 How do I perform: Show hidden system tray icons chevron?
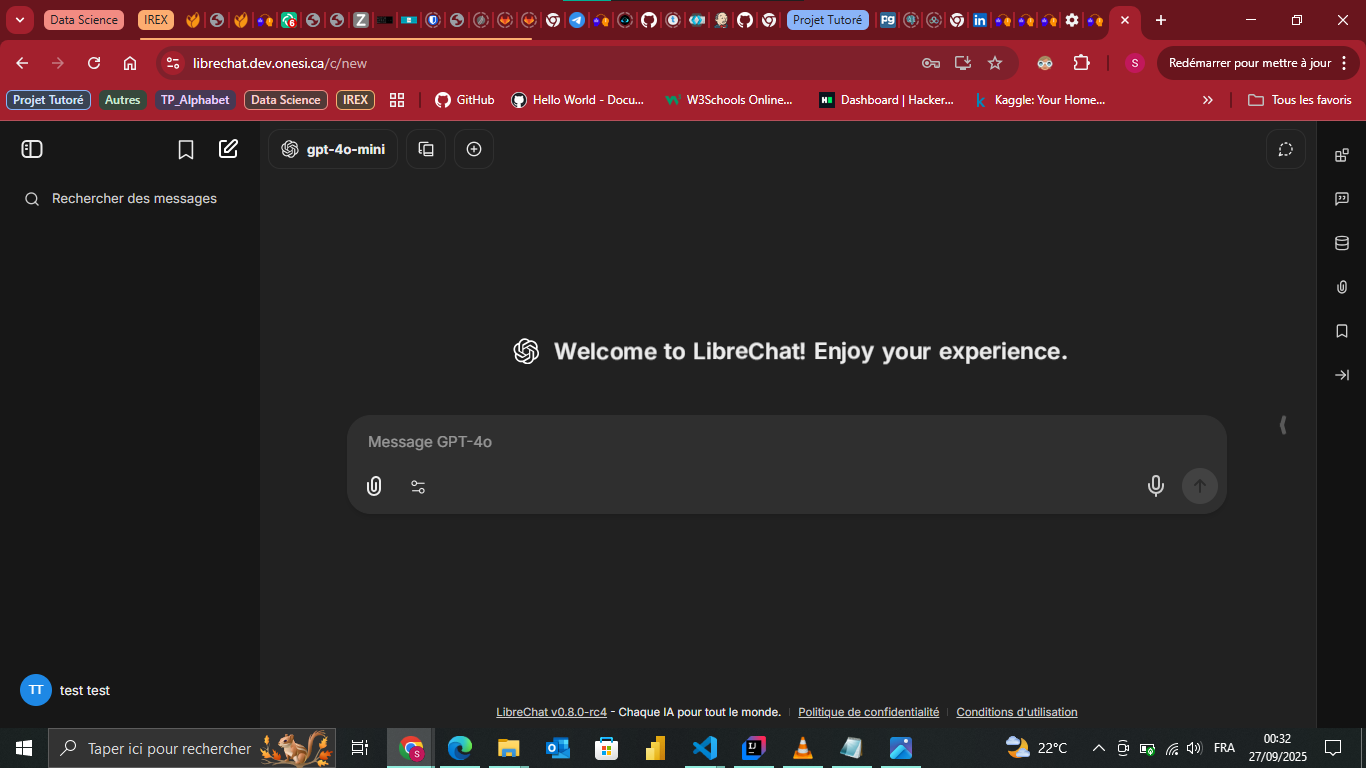[1098, 748]
